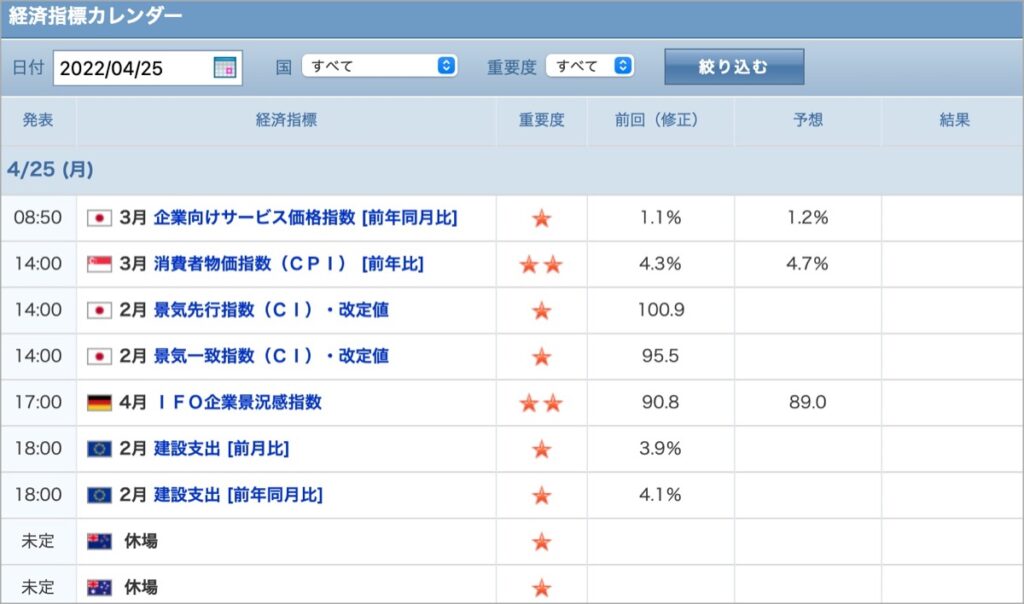The width and height of the screenshot is (1024, 604).
Task: Click Japan flag in 08:50 row
Action: (99, 218)
